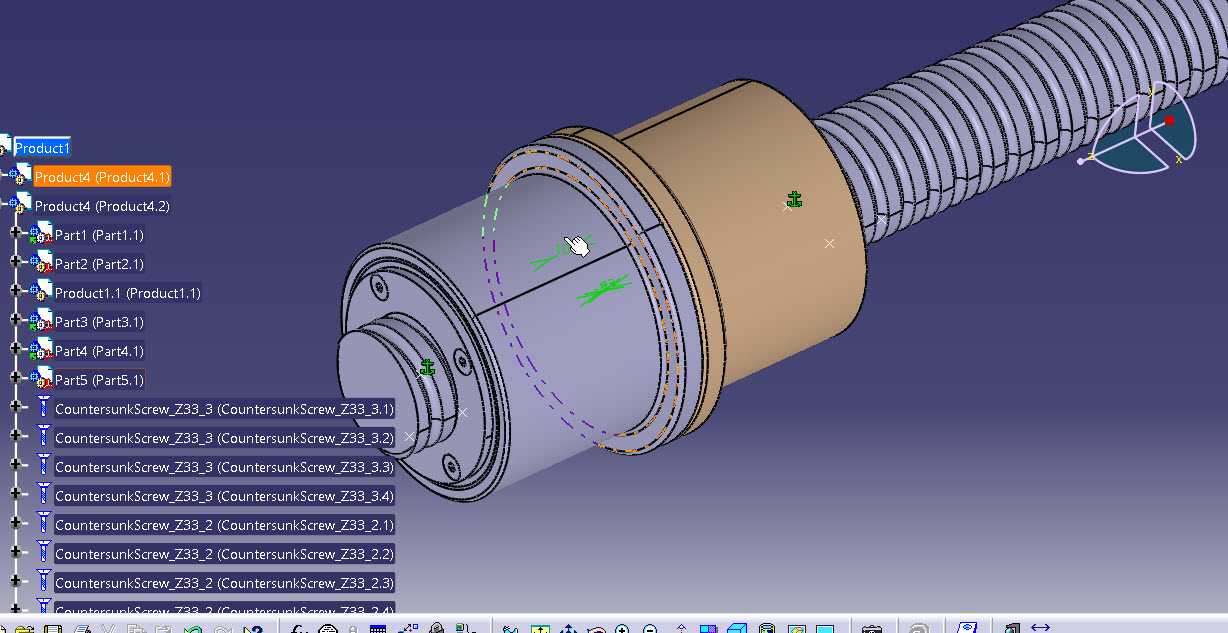1228x633 pixels.
Task: Select Part4 (Part4.1) label
Action: [99, 351]
